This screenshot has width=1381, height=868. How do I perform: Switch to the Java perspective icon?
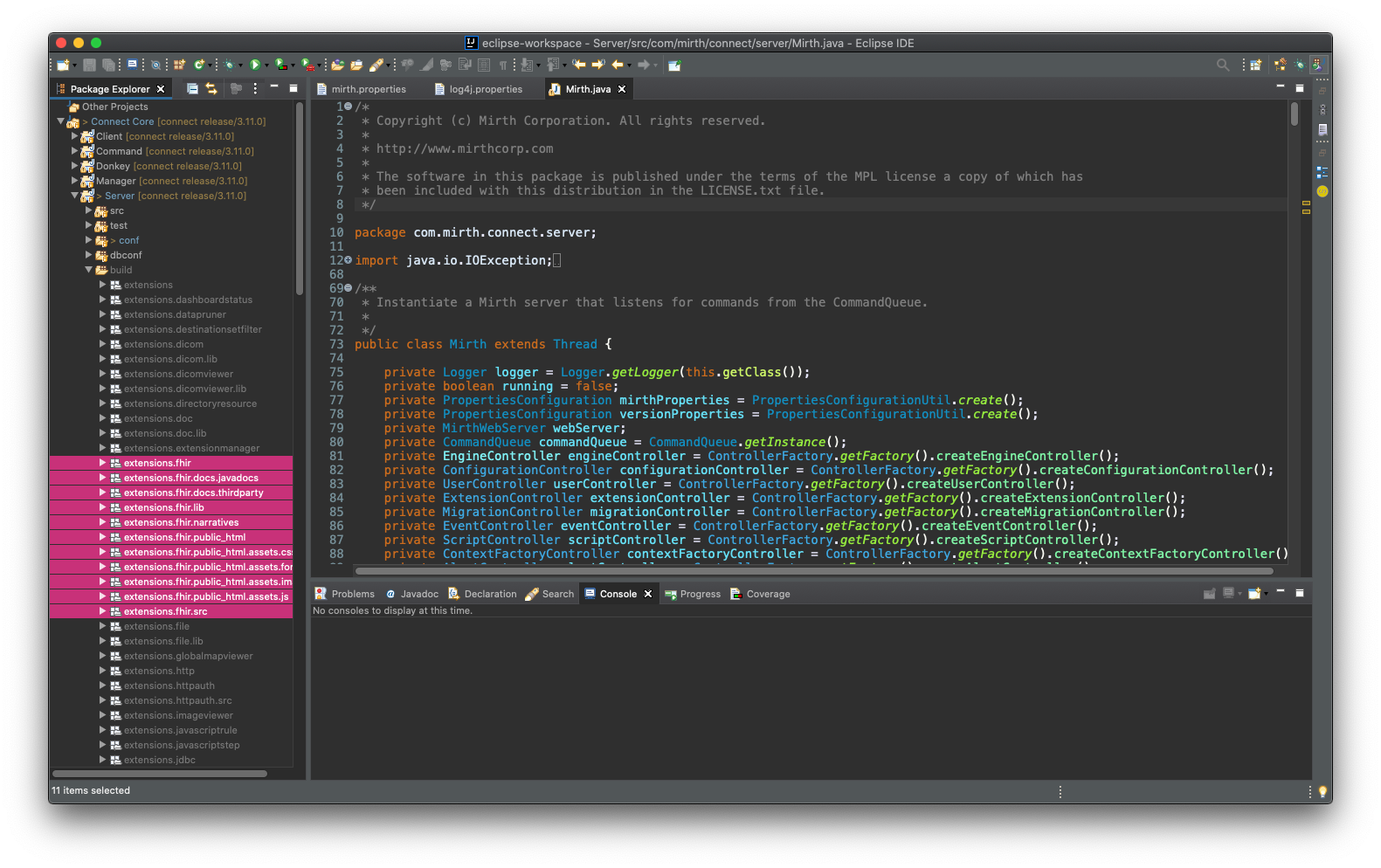pyautogui.click(x=1317, y=65)
